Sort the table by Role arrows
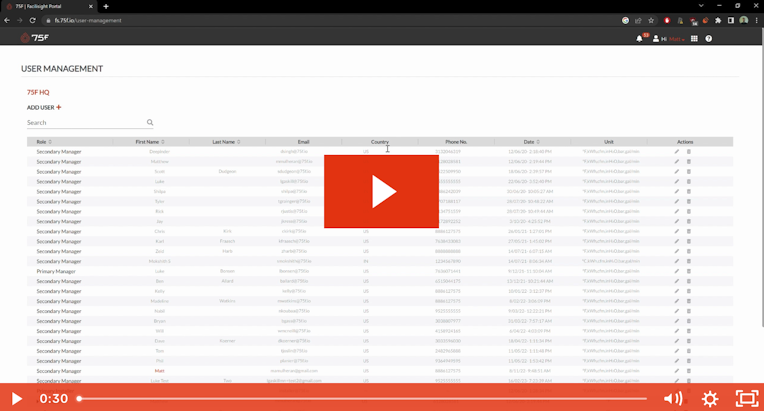This screenshot has width=764, height=411. coord(50,142)
